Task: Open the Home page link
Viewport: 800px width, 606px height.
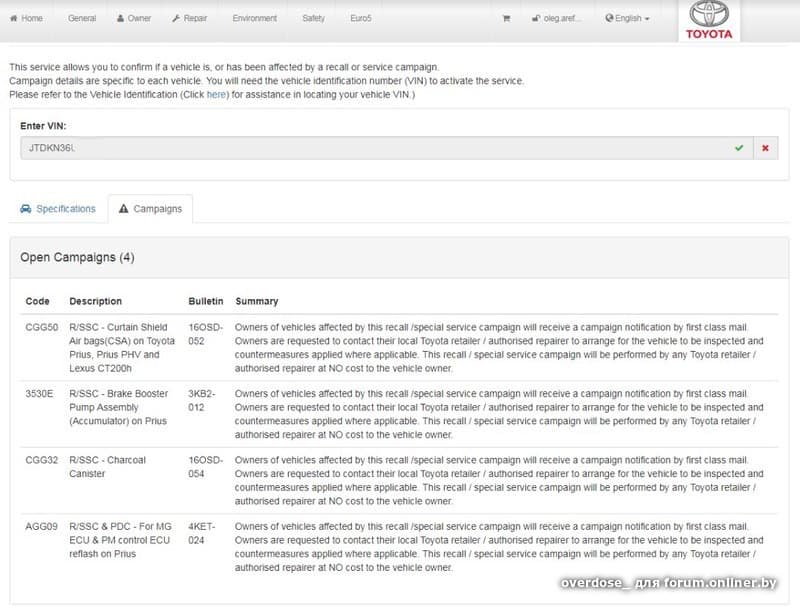Action: 26,18
